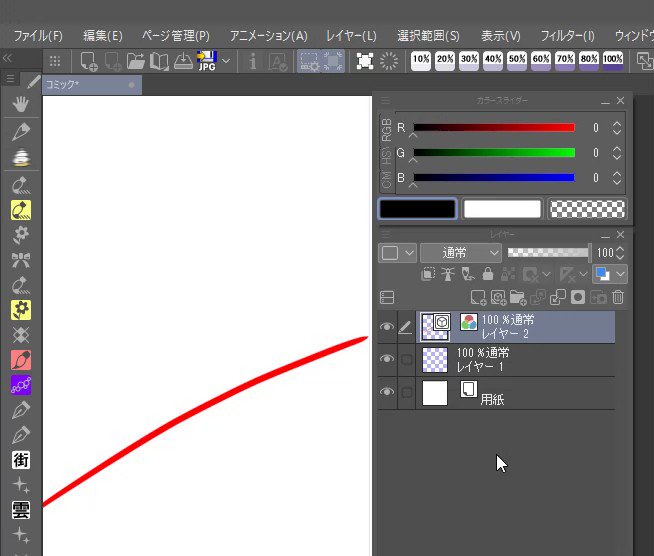This screenshot has width=654, height=556.
Task: Expand the dropdown arrow beside JPG export
Action: point(226,61)
